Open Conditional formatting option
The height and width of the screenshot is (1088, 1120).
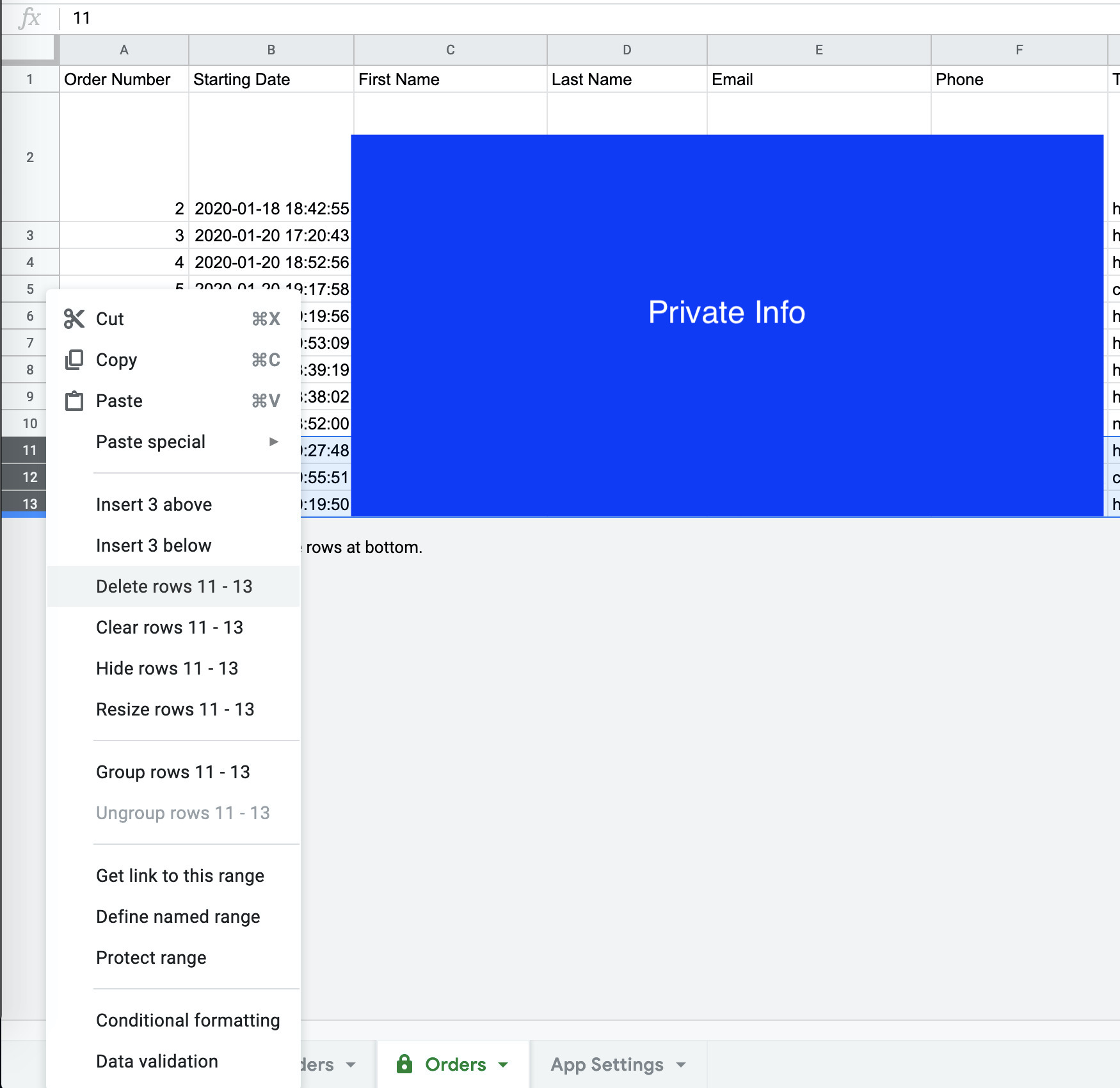[188, 1020]
